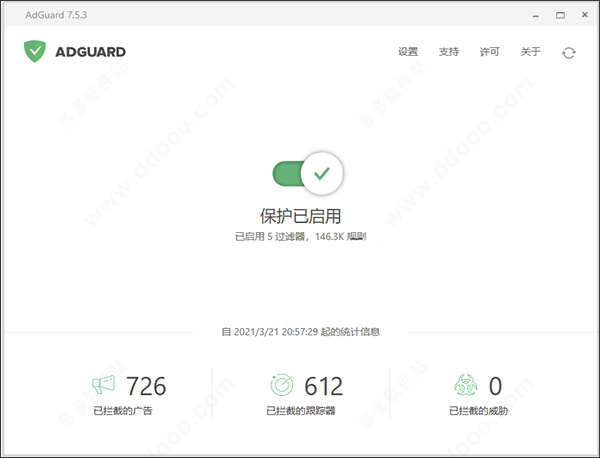Maximize the AdGuard window
The width and height of the screenshot is (600, 458).
pyautogui.click(x=560, y=15)
